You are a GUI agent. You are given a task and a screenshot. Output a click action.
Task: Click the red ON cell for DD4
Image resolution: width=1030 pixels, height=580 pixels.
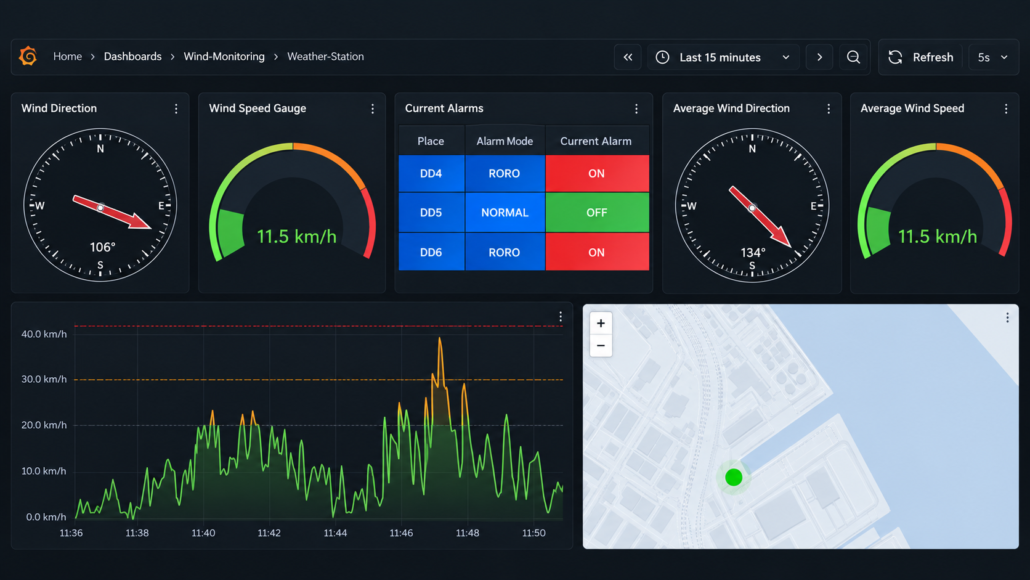pyautogui.click(x=596, y=173)
